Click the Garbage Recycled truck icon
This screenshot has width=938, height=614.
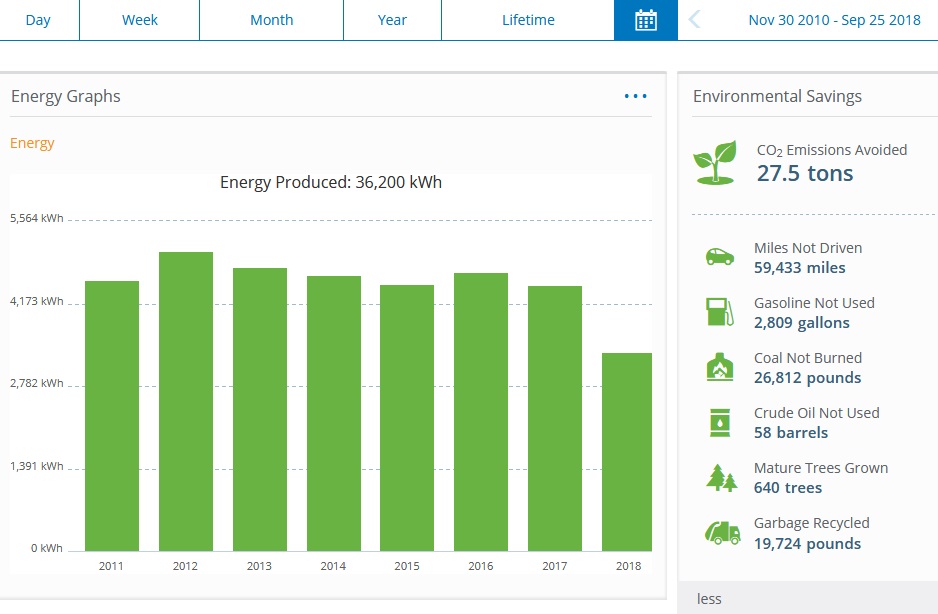(722, 532)
